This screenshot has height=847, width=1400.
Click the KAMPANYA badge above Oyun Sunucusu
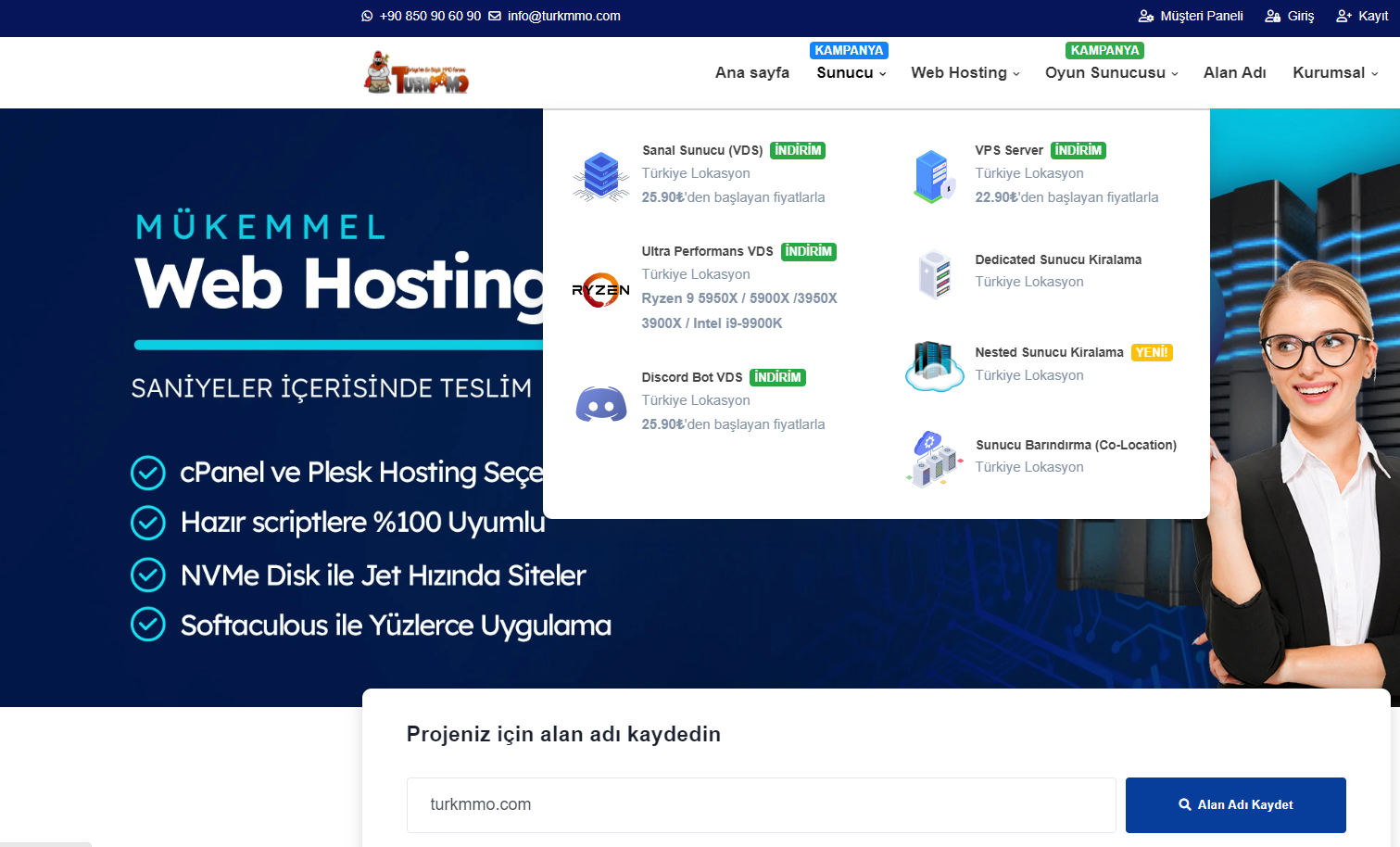(1105, 50)
